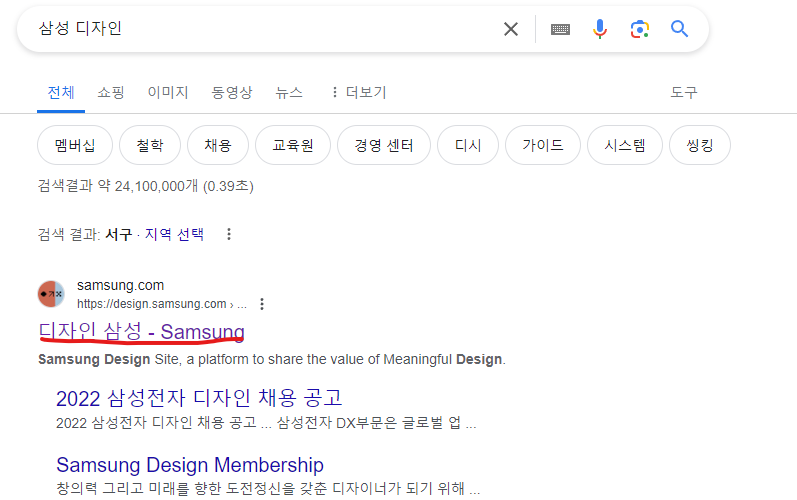Start voice search with microphone icon
This screenshot has width=797, height=500.
tap(600, 29)
